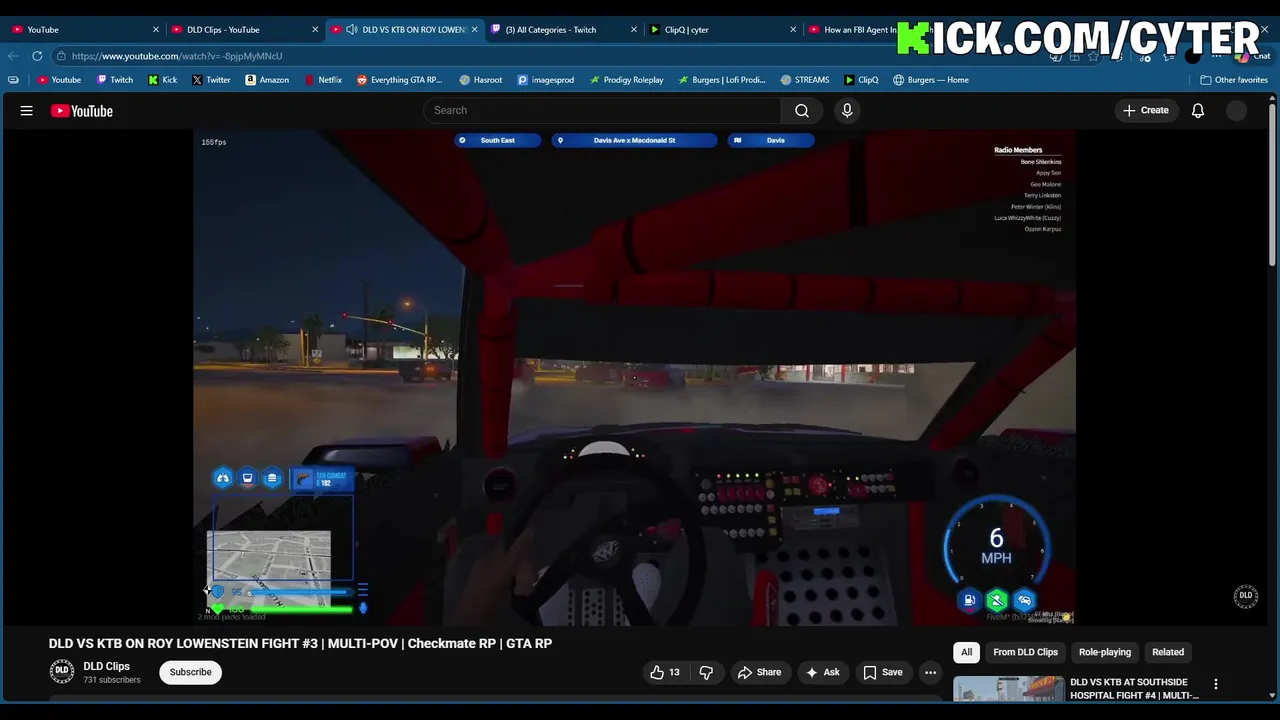Open Amazon bookmark in favorites bar
Screen dimensions: 1280x720
pyautogui.click(x=267, y=80)
